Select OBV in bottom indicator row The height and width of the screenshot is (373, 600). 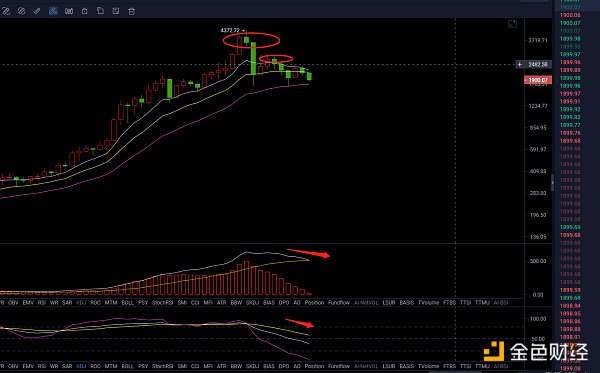click(13, 366)
